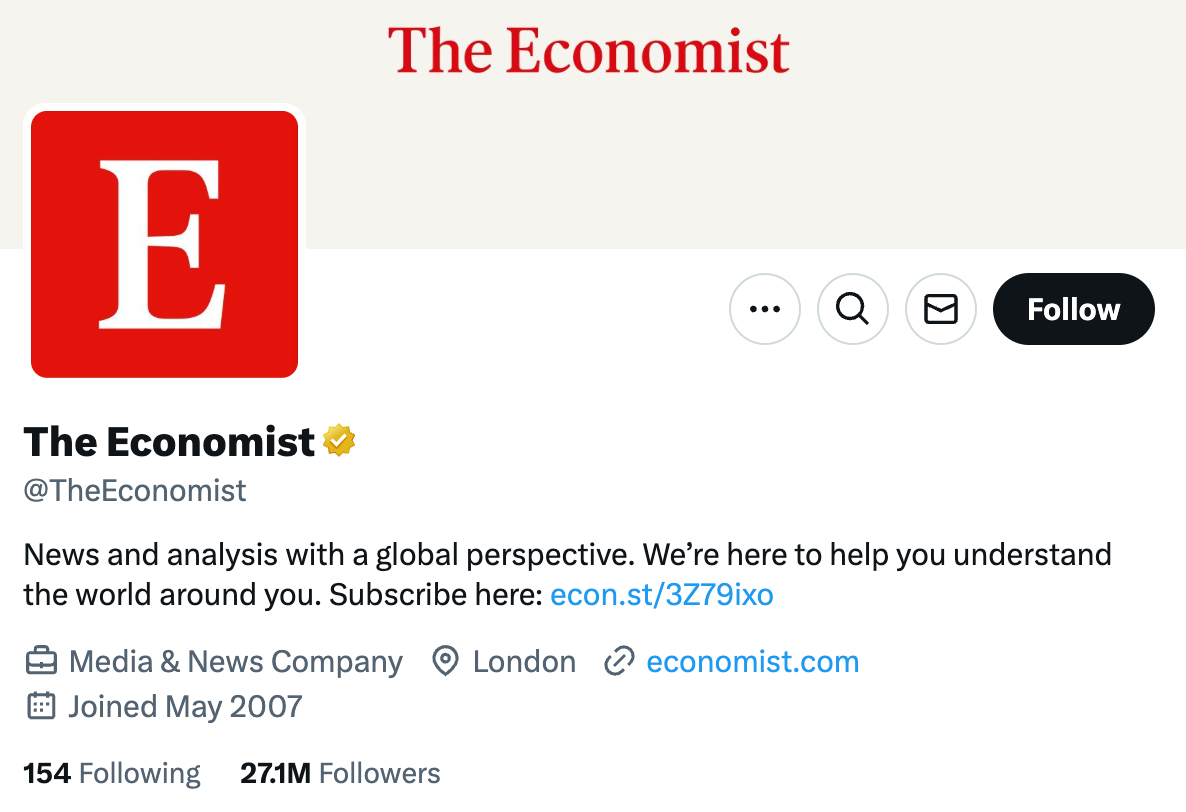Visit the economist.com website link

click(x=753, y=661)
